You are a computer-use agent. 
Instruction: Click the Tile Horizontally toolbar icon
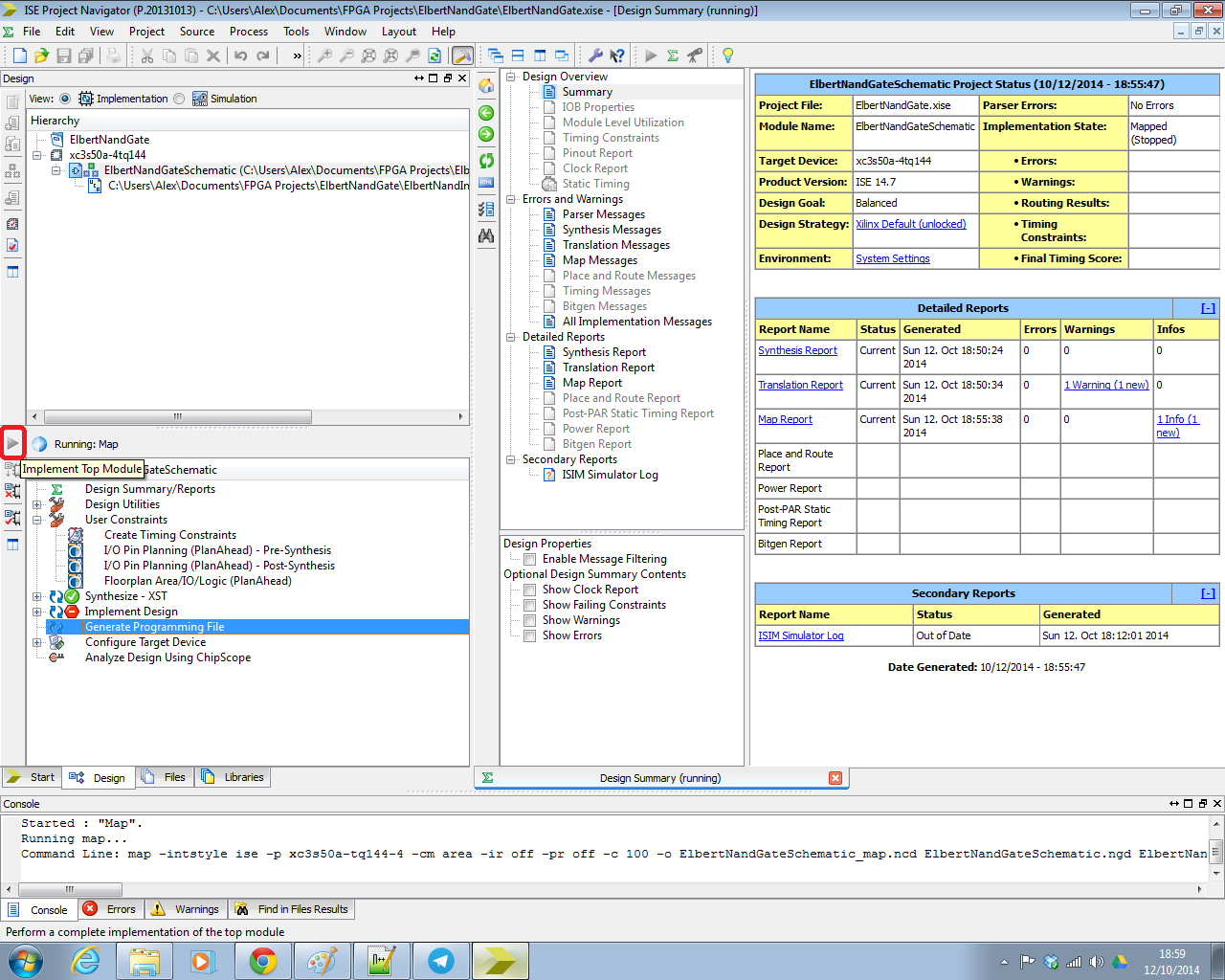(518, 56)
